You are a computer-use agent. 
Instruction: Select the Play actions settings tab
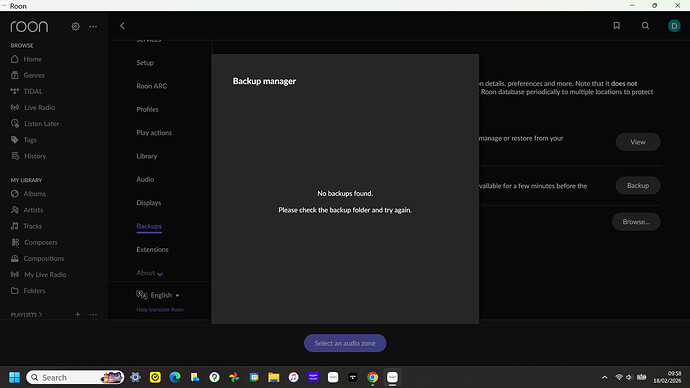click(x=154, y=132)
